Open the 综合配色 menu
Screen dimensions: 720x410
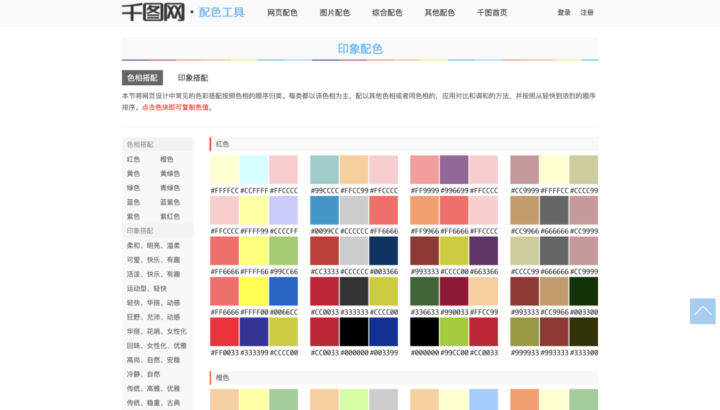coord(387,13)
